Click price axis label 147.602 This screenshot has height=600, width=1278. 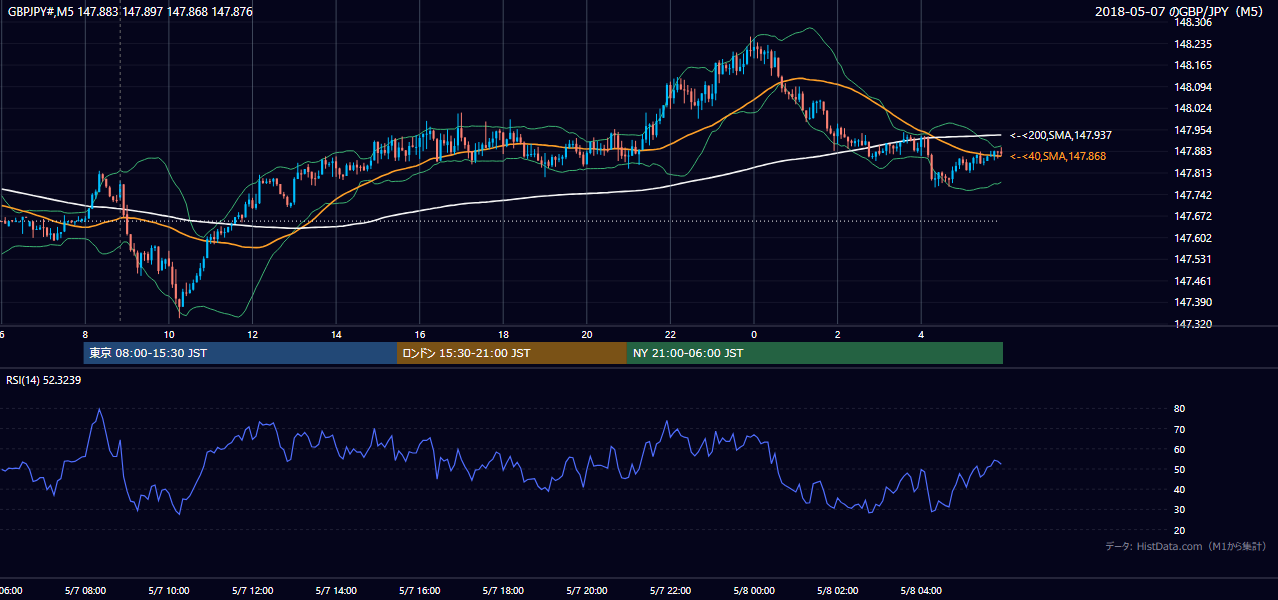pos(1193,238)
